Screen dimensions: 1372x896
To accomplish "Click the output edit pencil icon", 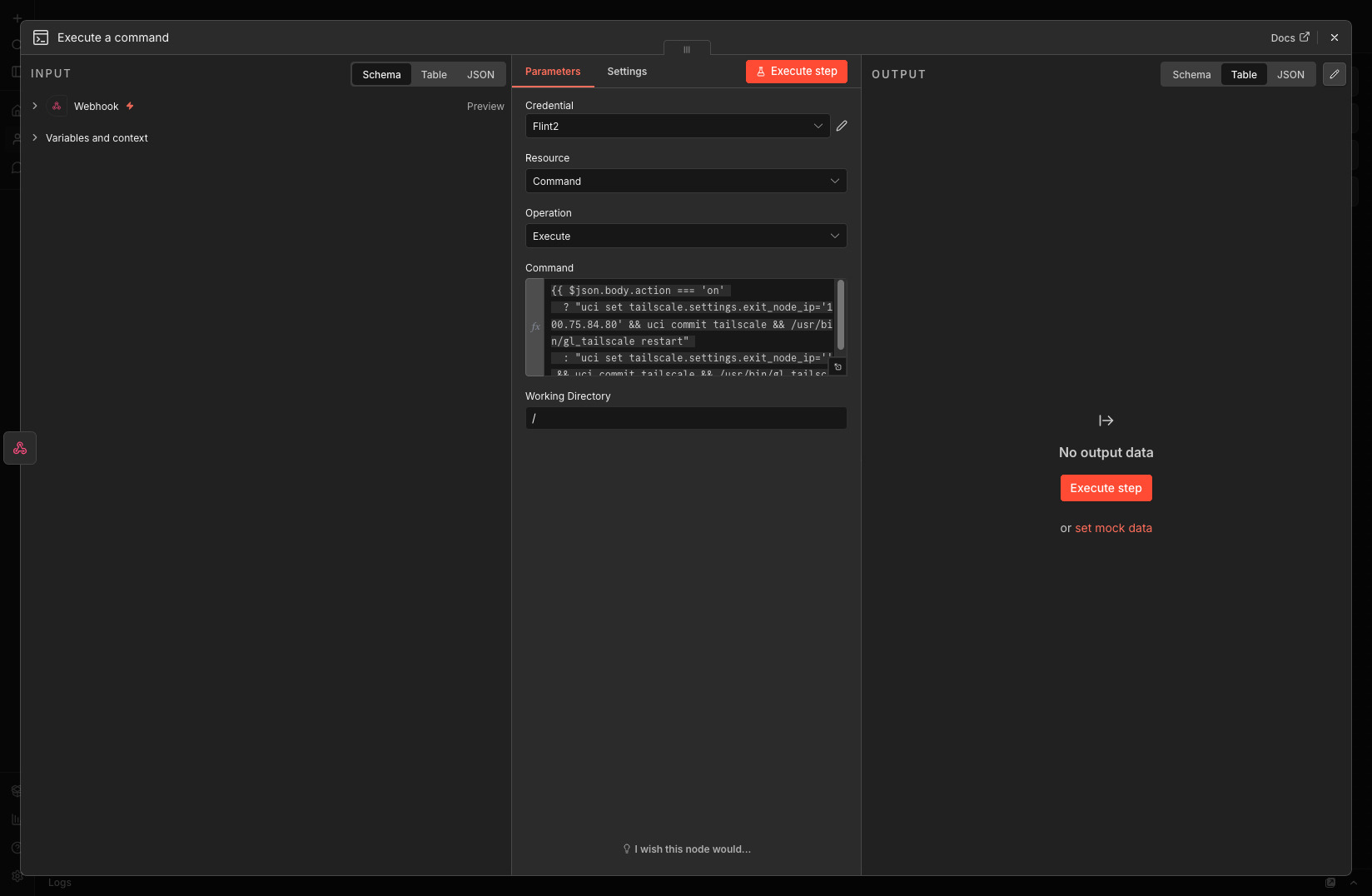I will pyautogui.click(x=1335, y=74).
